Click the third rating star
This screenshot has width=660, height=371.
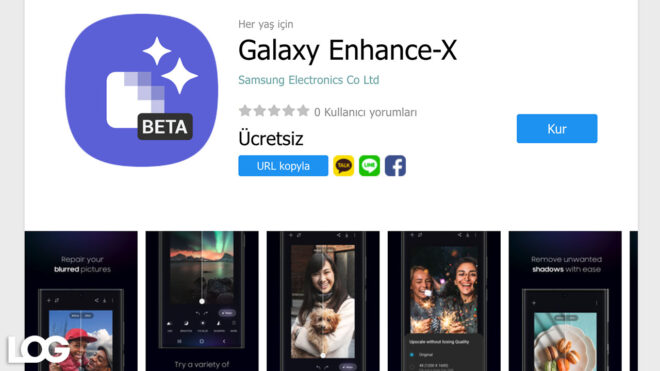click(x=274, y=111)
